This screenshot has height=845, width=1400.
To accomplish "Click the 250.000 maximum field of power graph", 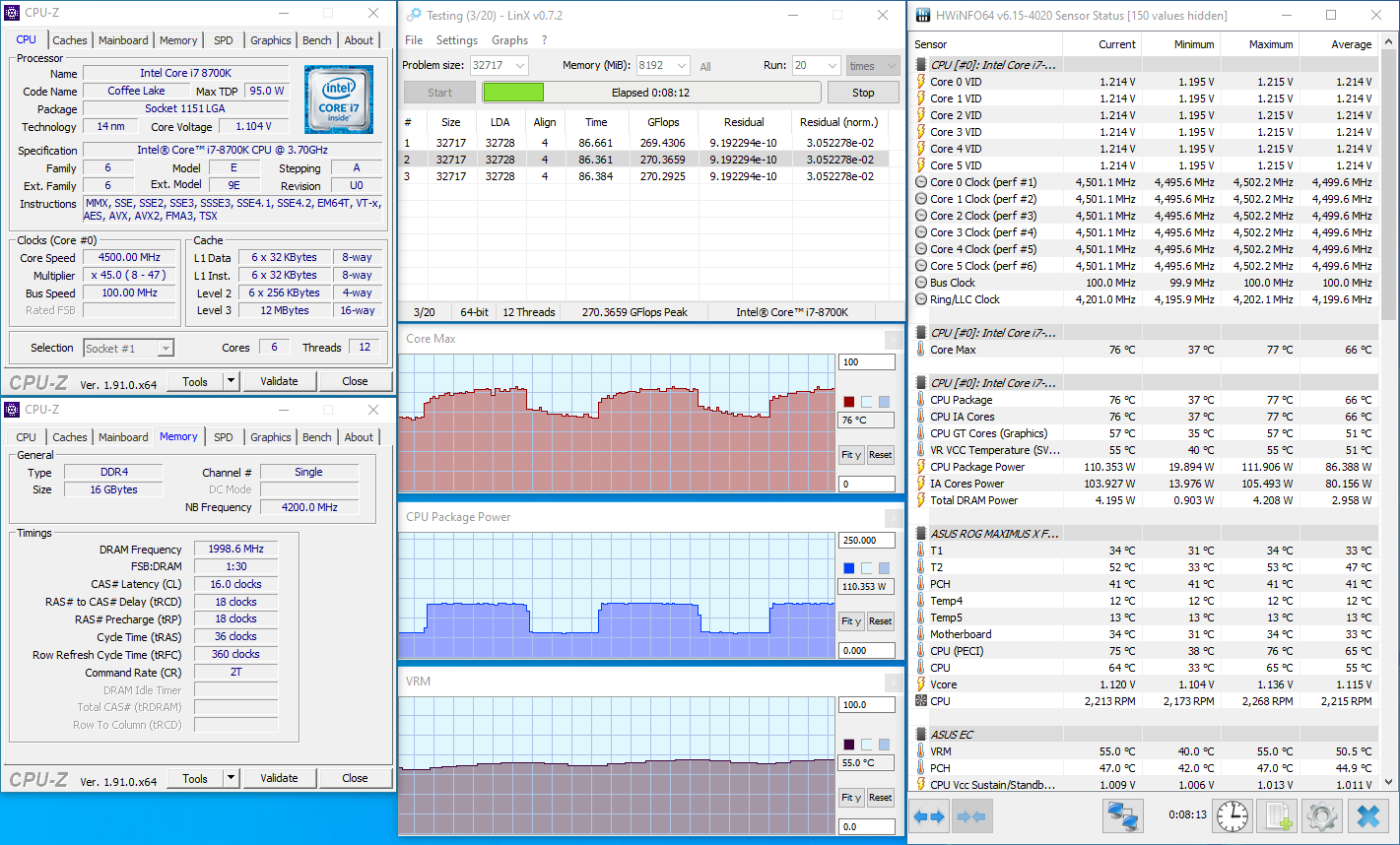I will tap(866, 541).
